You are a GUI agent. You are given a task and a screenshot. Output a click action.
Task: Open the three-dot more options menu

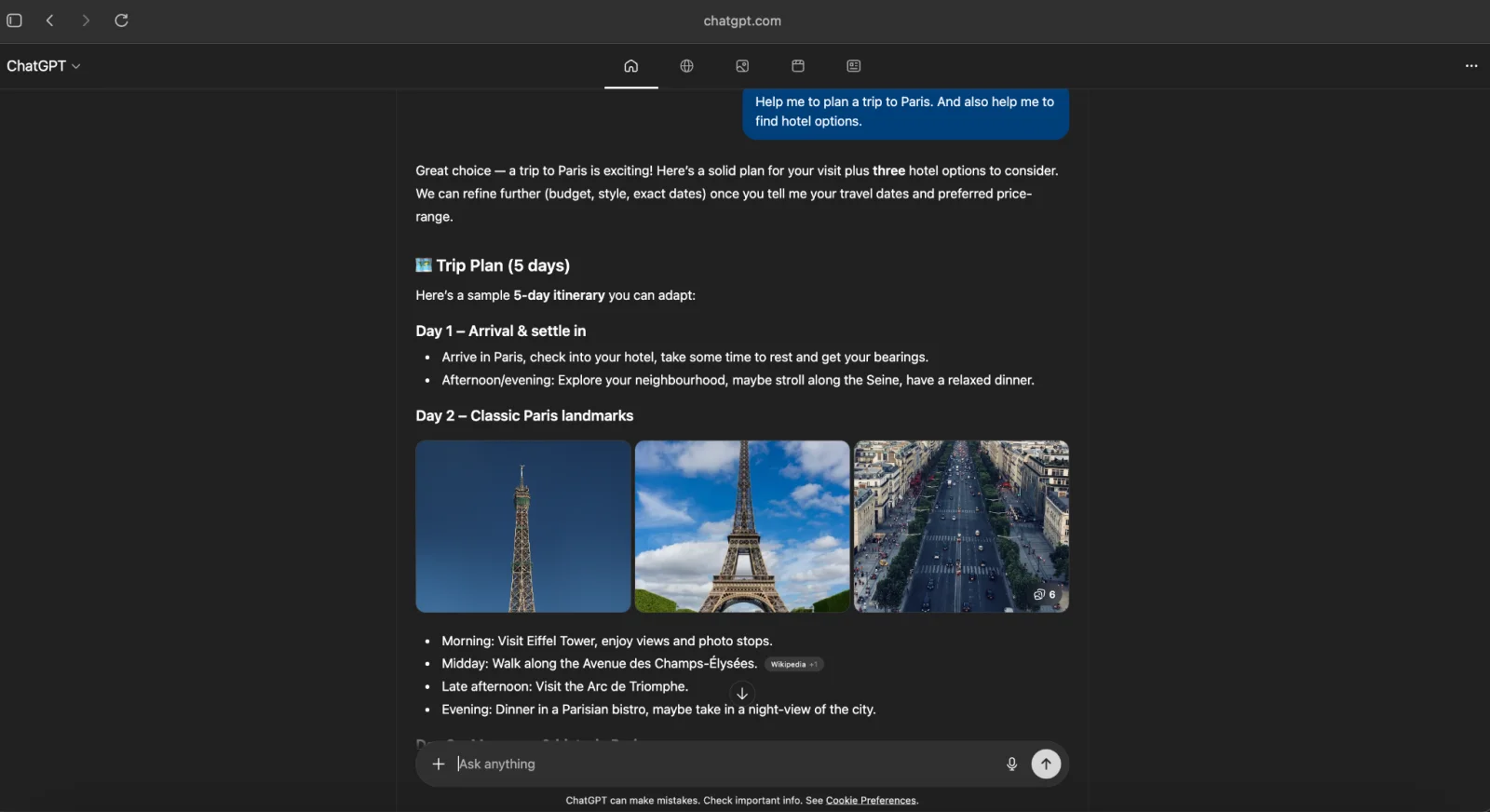point(1471,66)
